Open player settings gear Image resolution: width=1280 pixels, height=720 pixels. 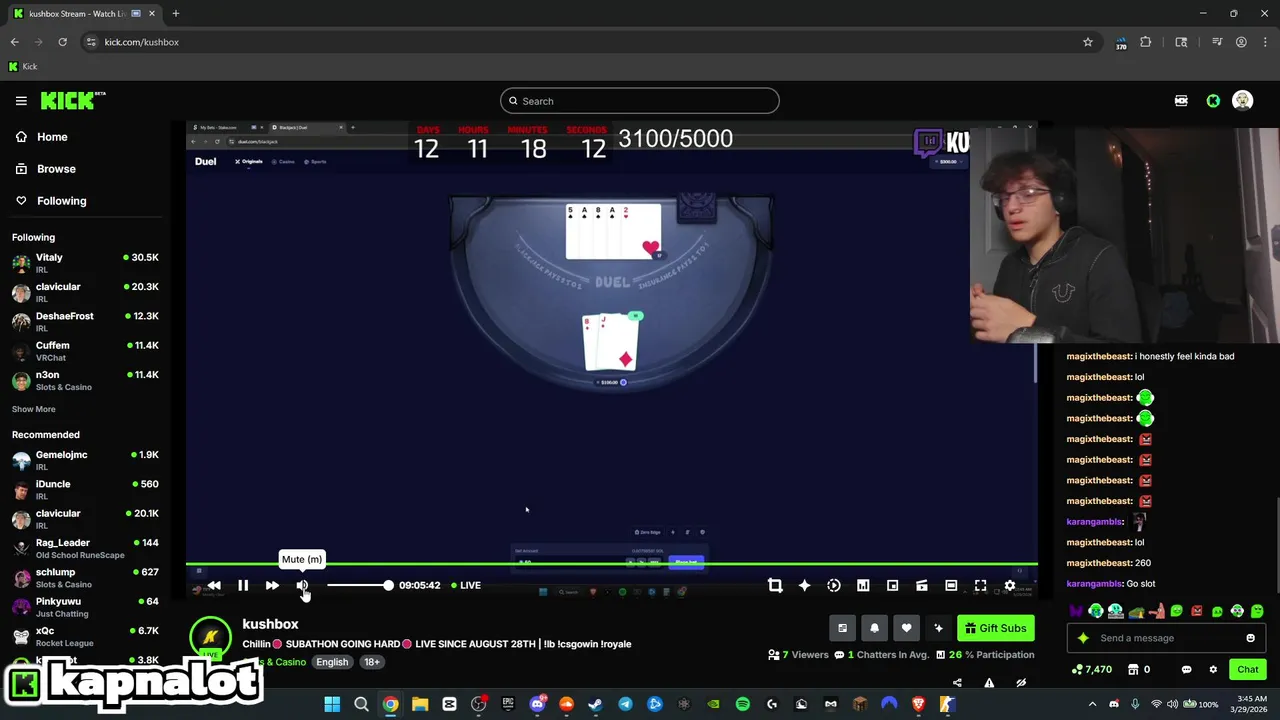pyautogui.click(x=1010, y=585)
